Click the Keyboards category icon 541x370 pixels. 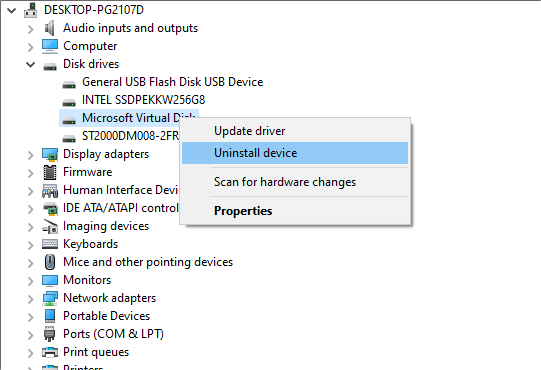click(50, 244)
